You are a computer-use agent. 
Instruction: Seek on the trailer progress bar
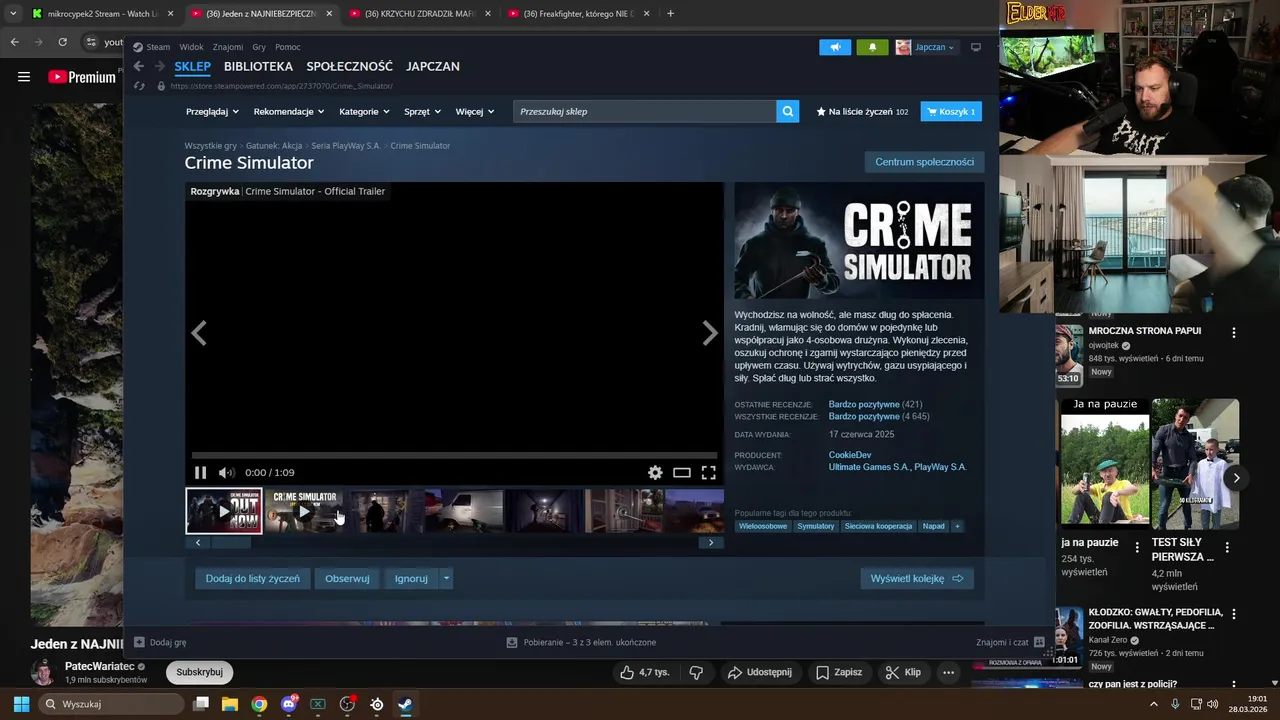tap(454, 455)
